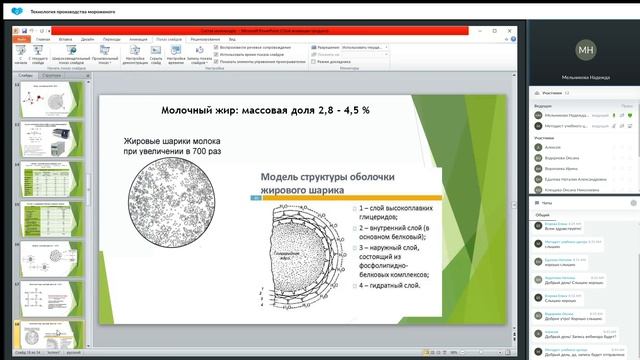The image size is (640, 360).
Task: Click list item '4 – гидратный слой'
Action: pyautogui.click(x=389, y=285)
